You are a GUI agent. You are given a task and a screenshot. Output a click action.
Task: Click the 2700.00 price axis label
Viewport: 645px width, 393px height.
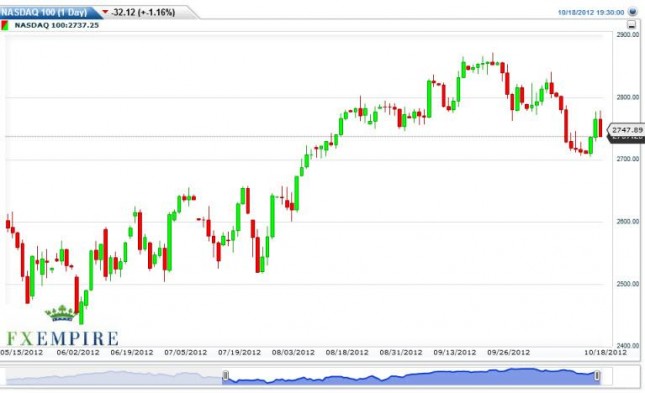point(628,158)
